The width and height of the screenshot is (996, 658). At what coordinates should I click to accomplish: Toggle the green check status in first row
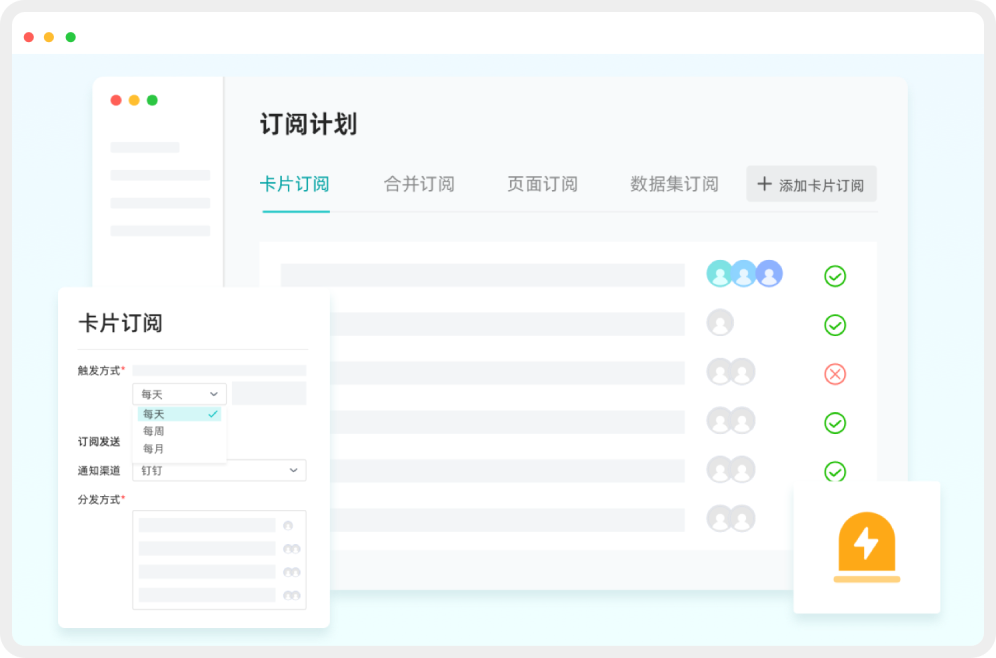tap(835, 276)
